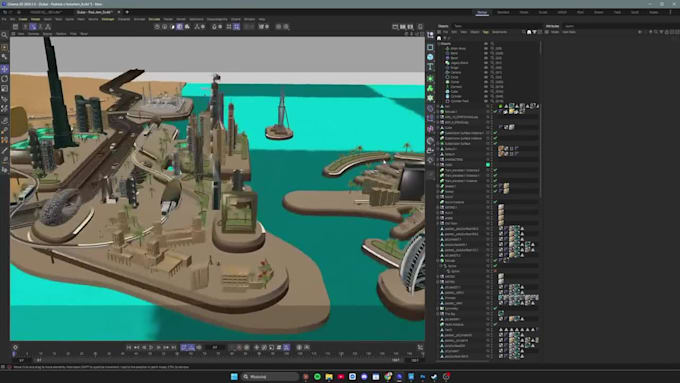This screenshot has height=383, width=680.
Task: Open the Window menu
Action: coord(249,19)
